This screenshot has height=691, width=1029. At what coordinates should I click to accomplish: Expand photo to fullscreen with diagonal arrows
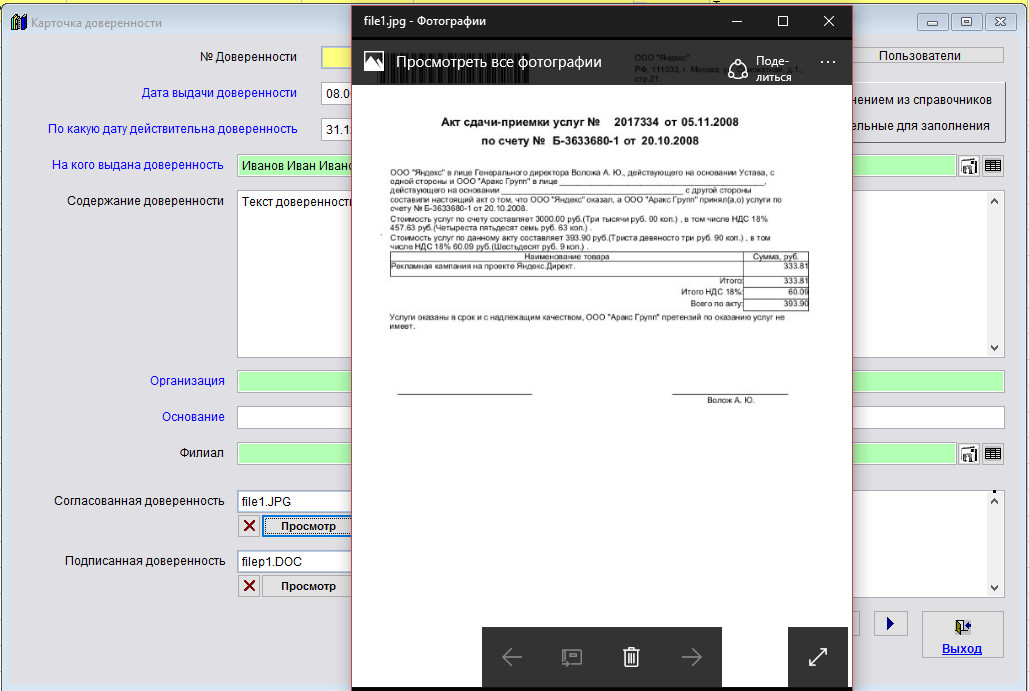(x=817, y=657)
